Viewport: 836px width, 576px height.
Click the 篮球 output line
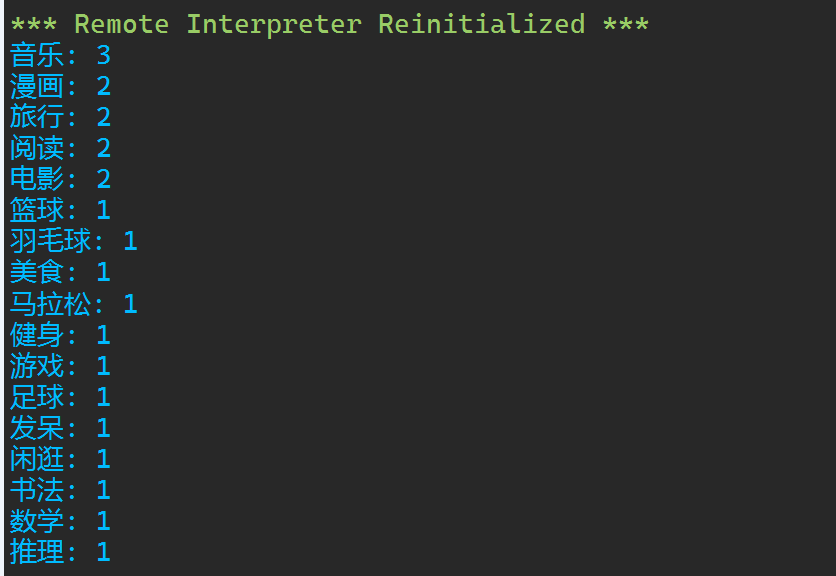[x=60, y=210]
